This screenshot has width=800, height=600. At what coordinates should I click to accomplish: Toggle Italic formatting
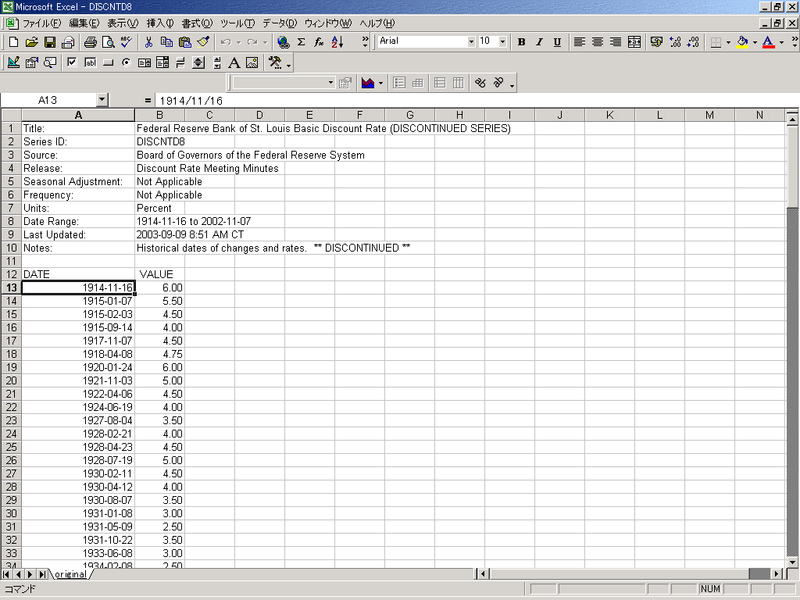(x=539, y=42)
